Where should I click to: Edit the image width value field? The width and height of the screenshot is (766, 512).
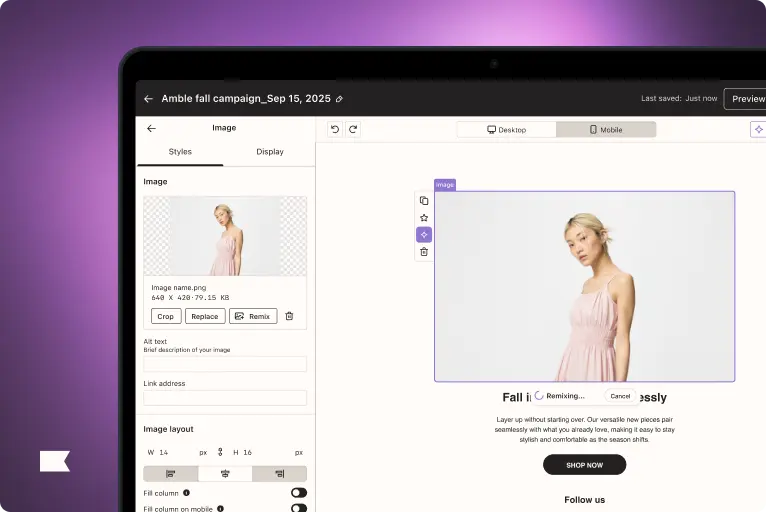(178, 452)
